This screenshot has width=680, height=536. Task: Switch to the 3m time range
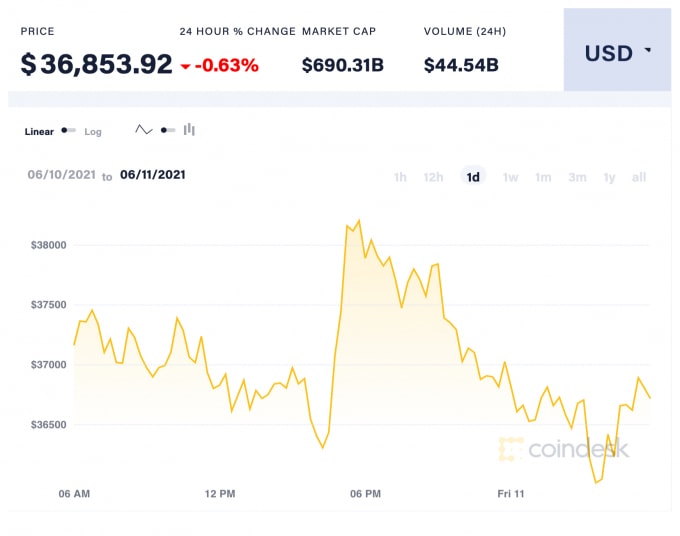(577, 177)
